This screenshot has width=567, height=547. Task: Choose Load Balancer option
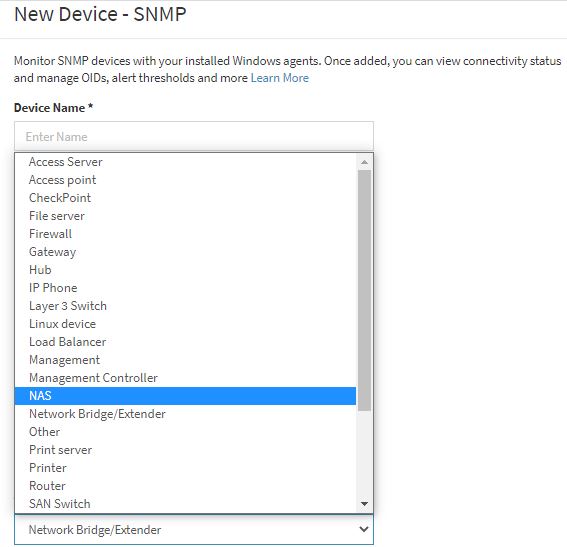tap(186, 342)
